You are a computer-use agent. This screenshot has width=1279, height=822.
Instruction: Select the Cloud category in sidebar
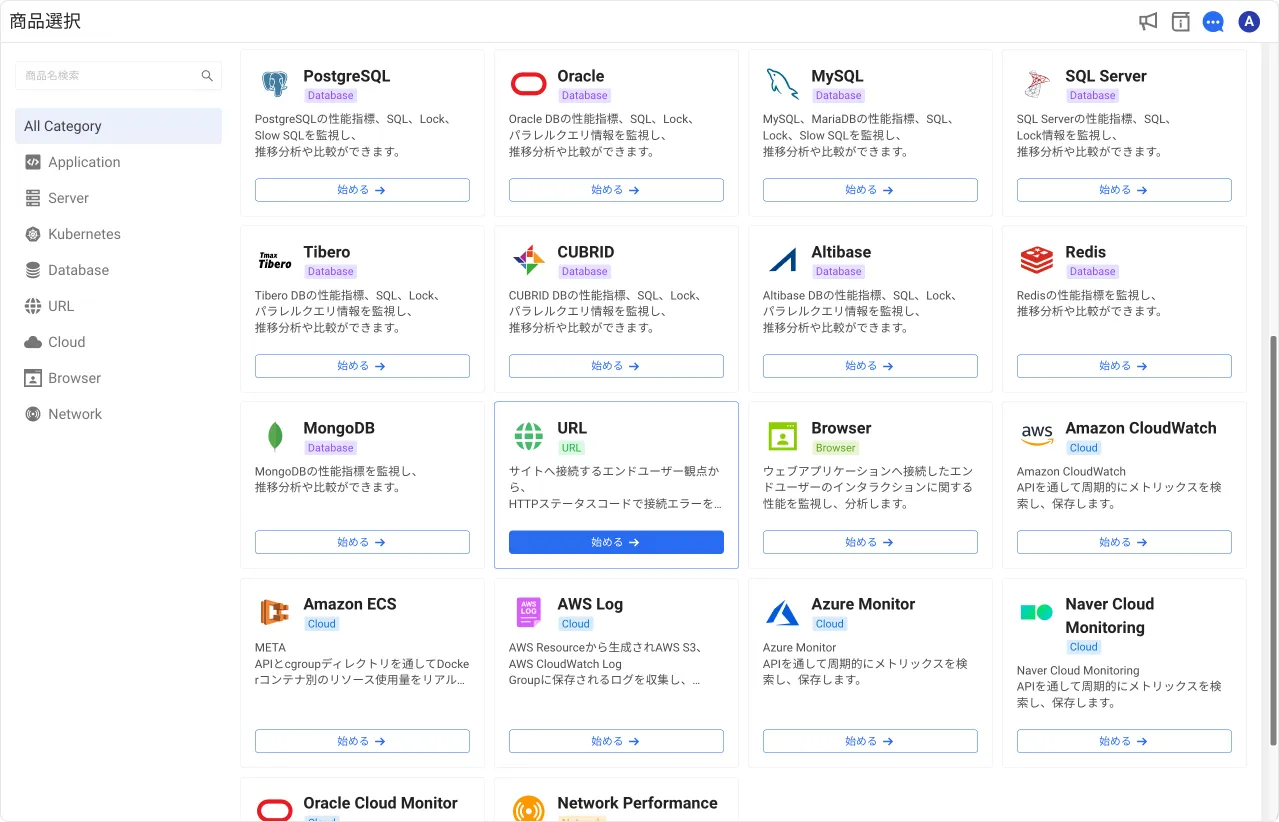118,342
